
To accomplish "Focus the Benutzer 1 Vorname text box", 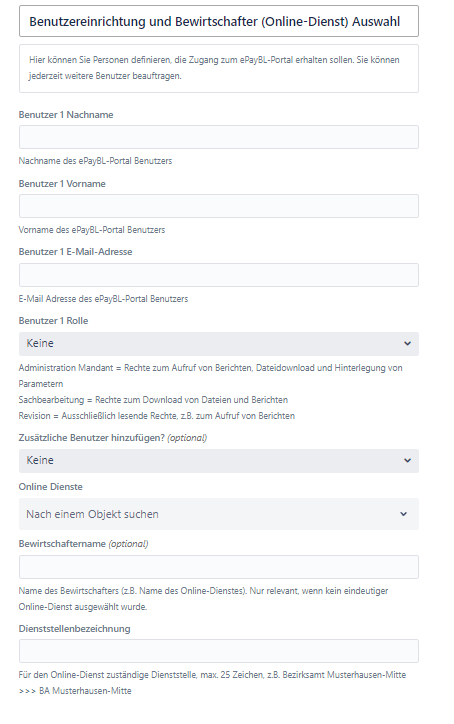I will [218, 206].
